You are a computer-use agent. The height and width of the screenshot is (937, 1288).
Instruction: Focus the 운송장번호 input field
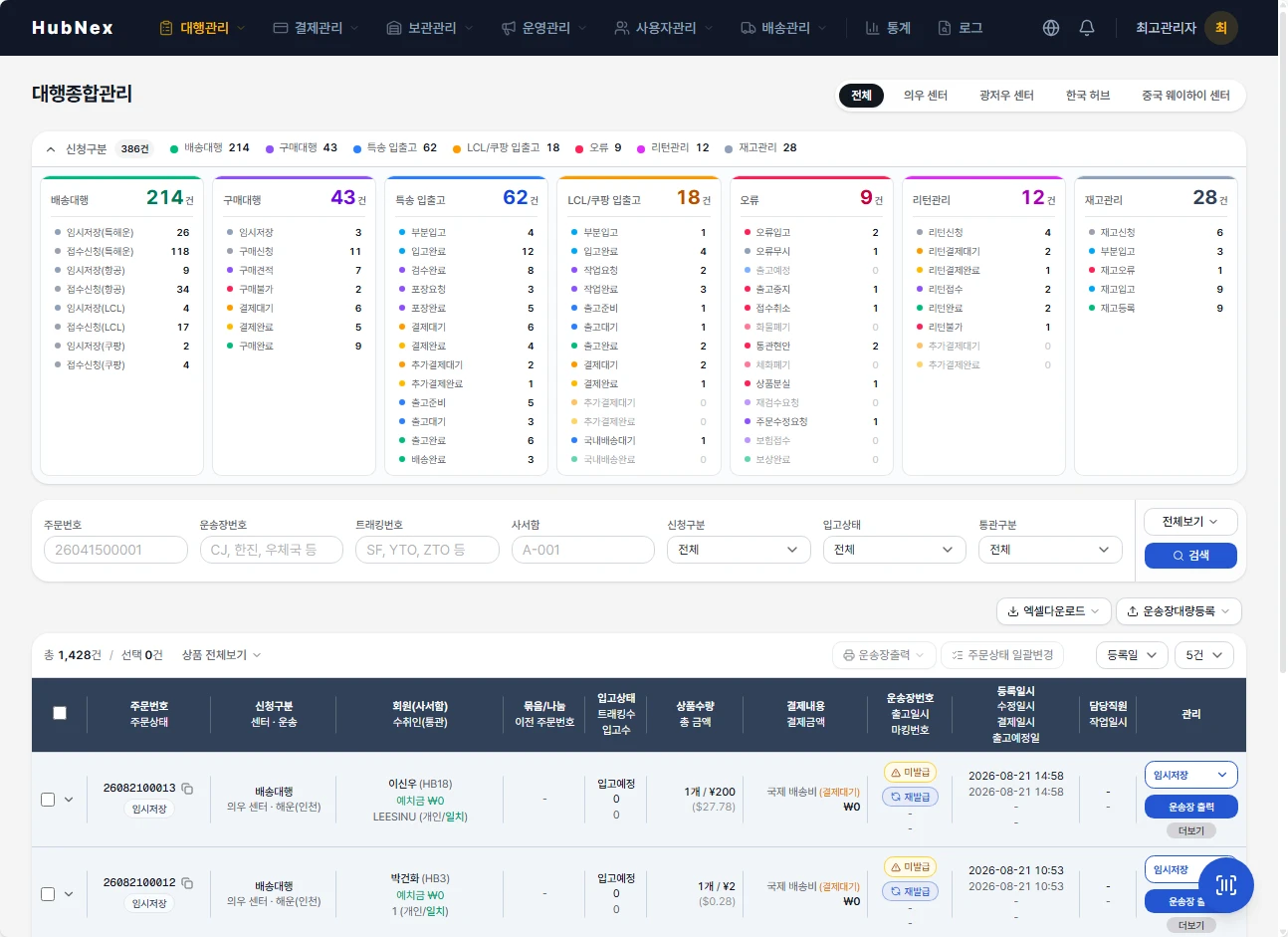[x=271, y=550]
